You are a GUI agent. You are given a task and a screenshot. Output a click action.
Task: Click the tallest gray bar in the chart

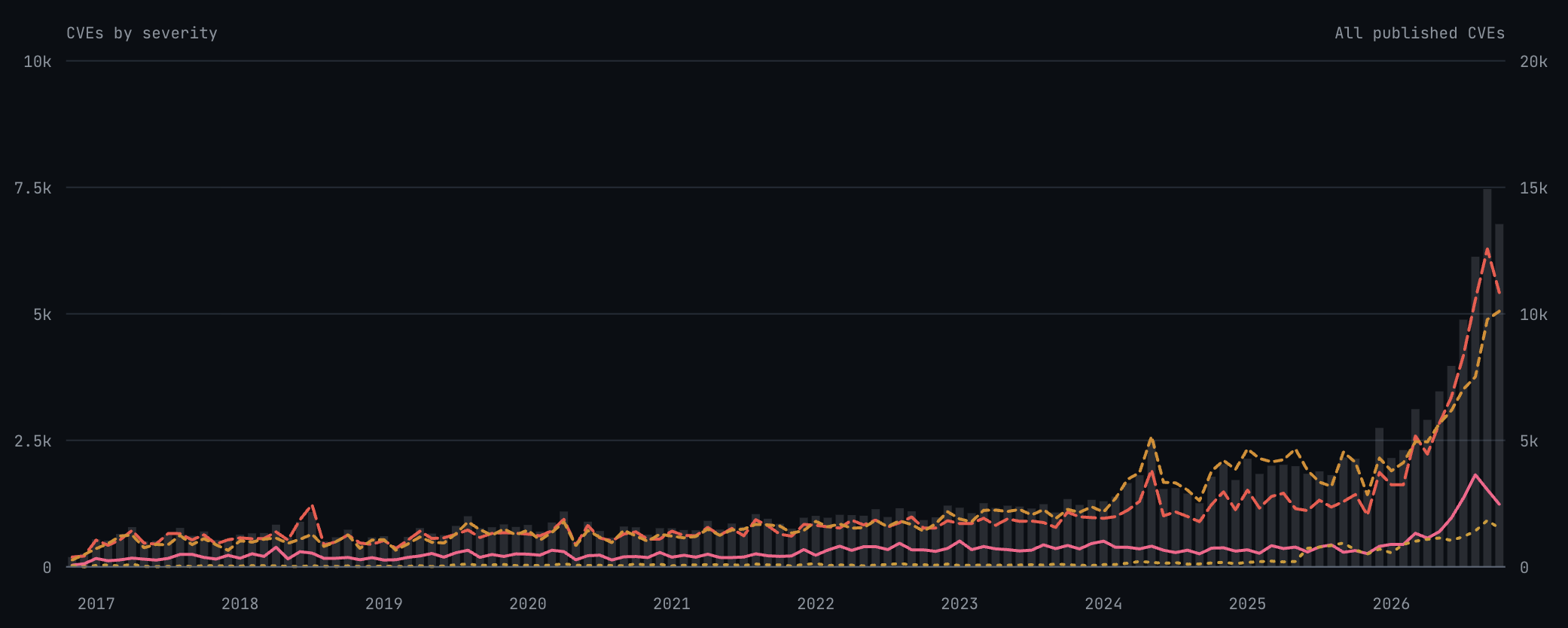click(x=1487, y=377)
